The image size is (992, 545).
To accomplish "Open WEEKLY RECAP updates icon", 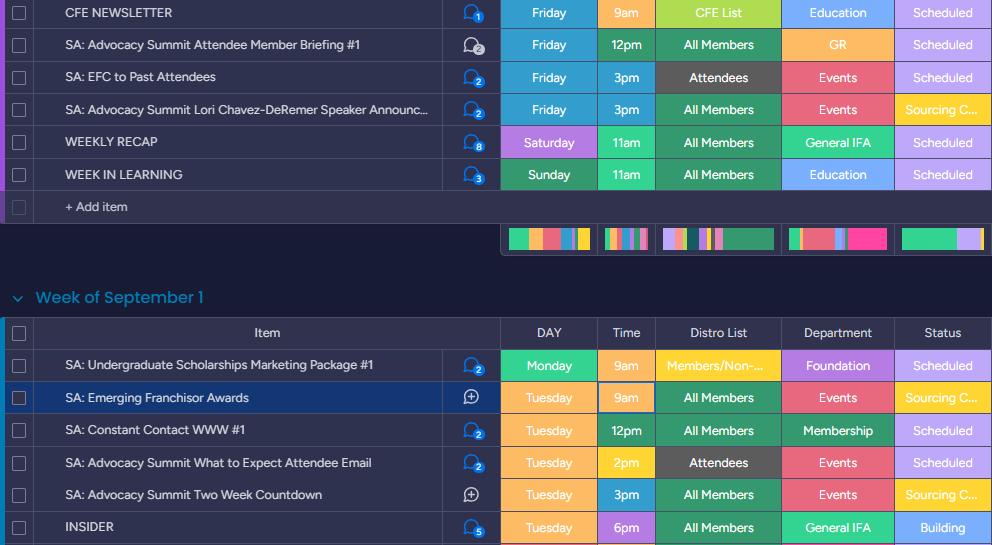I will click(x=472, y=142).
